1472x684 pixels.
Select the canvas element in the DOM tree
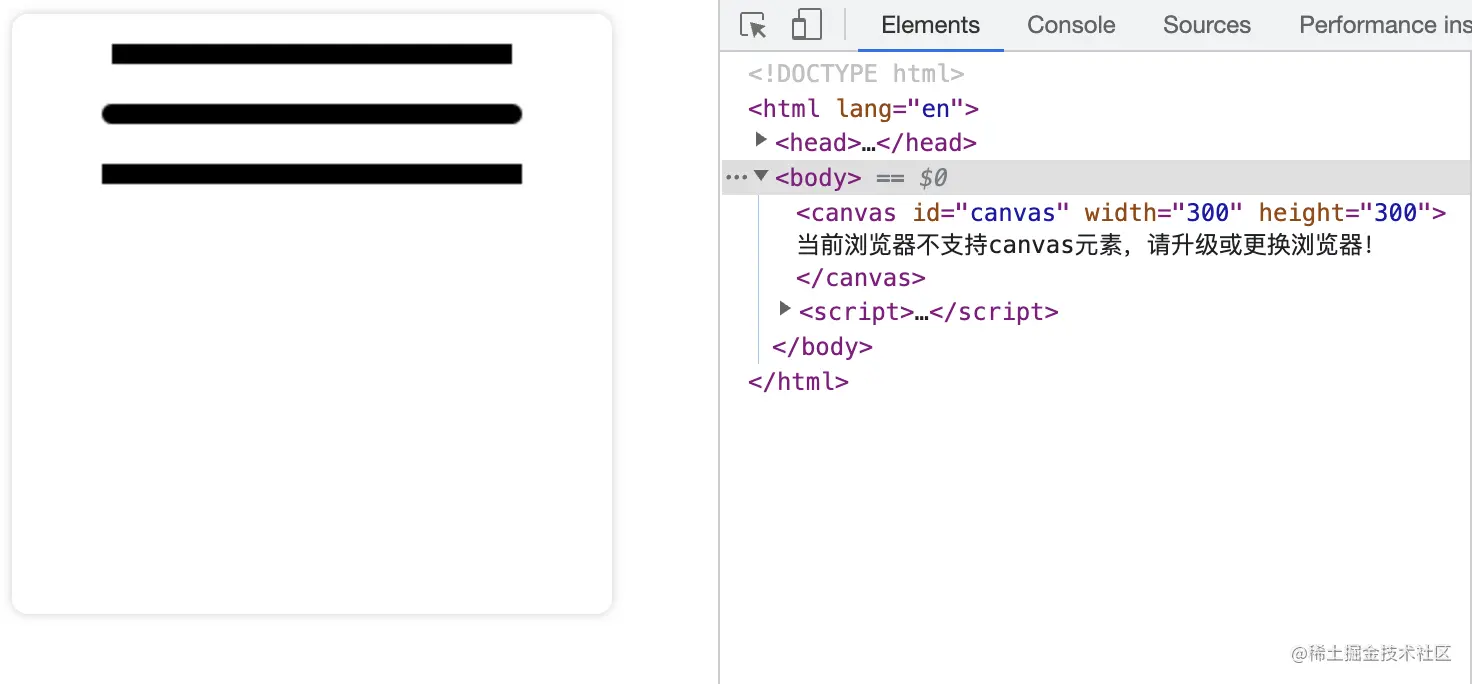tap(845, 212)
